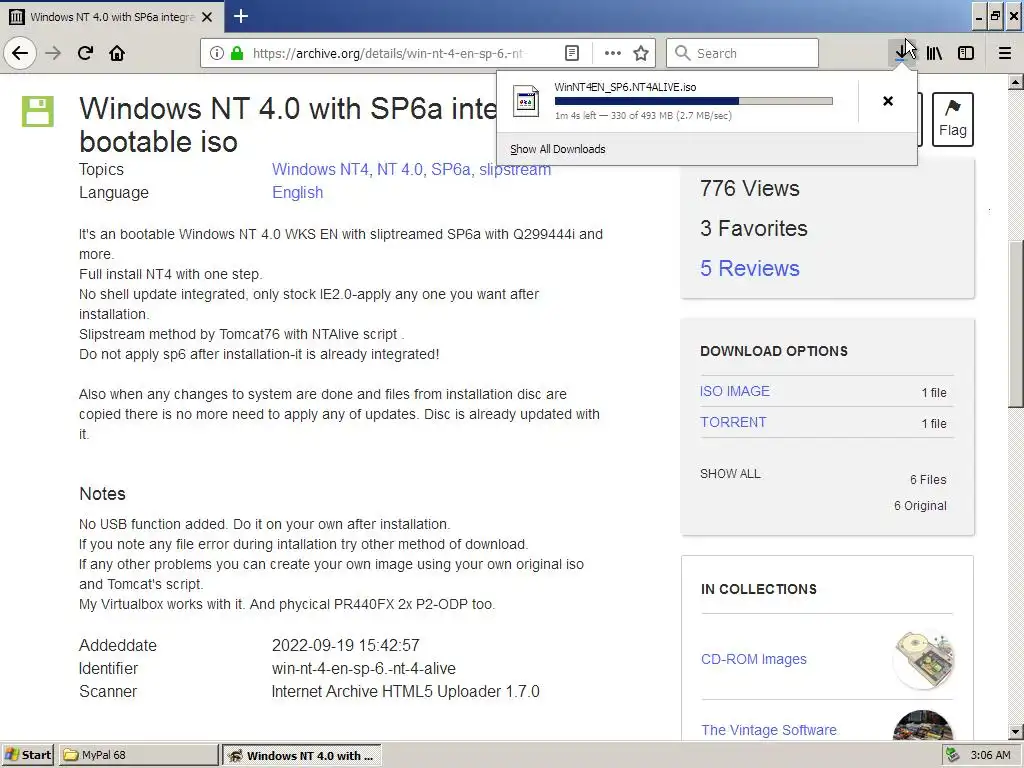1024x768 pixels.
Task: Click the WinNT4EN_SP6.NT4ALIVE.iso filename
Action: coord(625,87)
